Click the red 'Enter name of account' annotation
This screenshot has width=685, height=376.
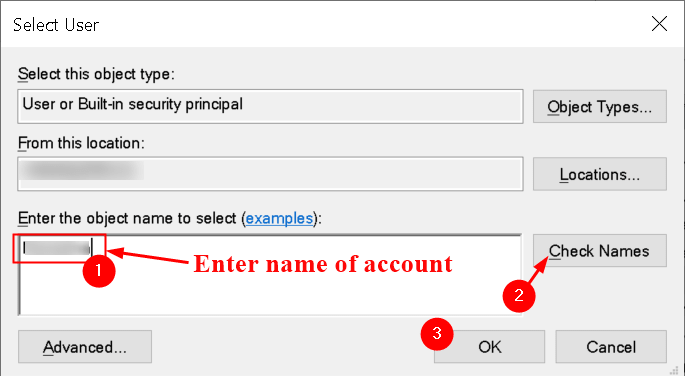[323, 264]
